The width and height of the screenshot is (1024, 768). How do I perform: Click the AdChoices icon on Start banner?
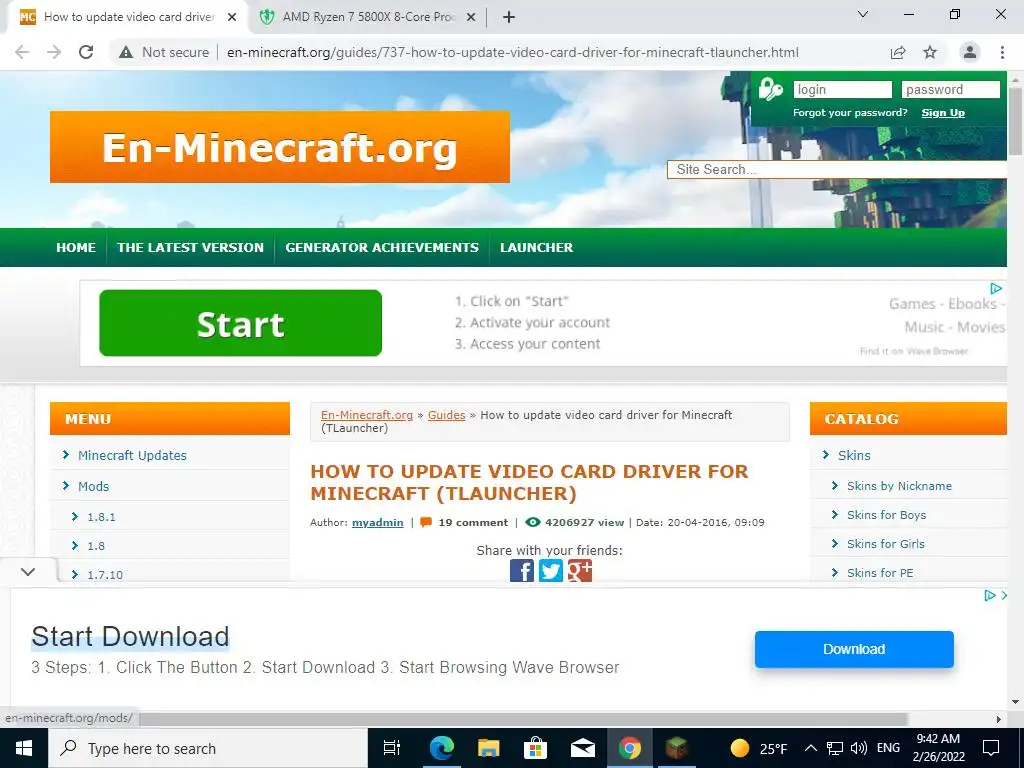click(996, 288)
